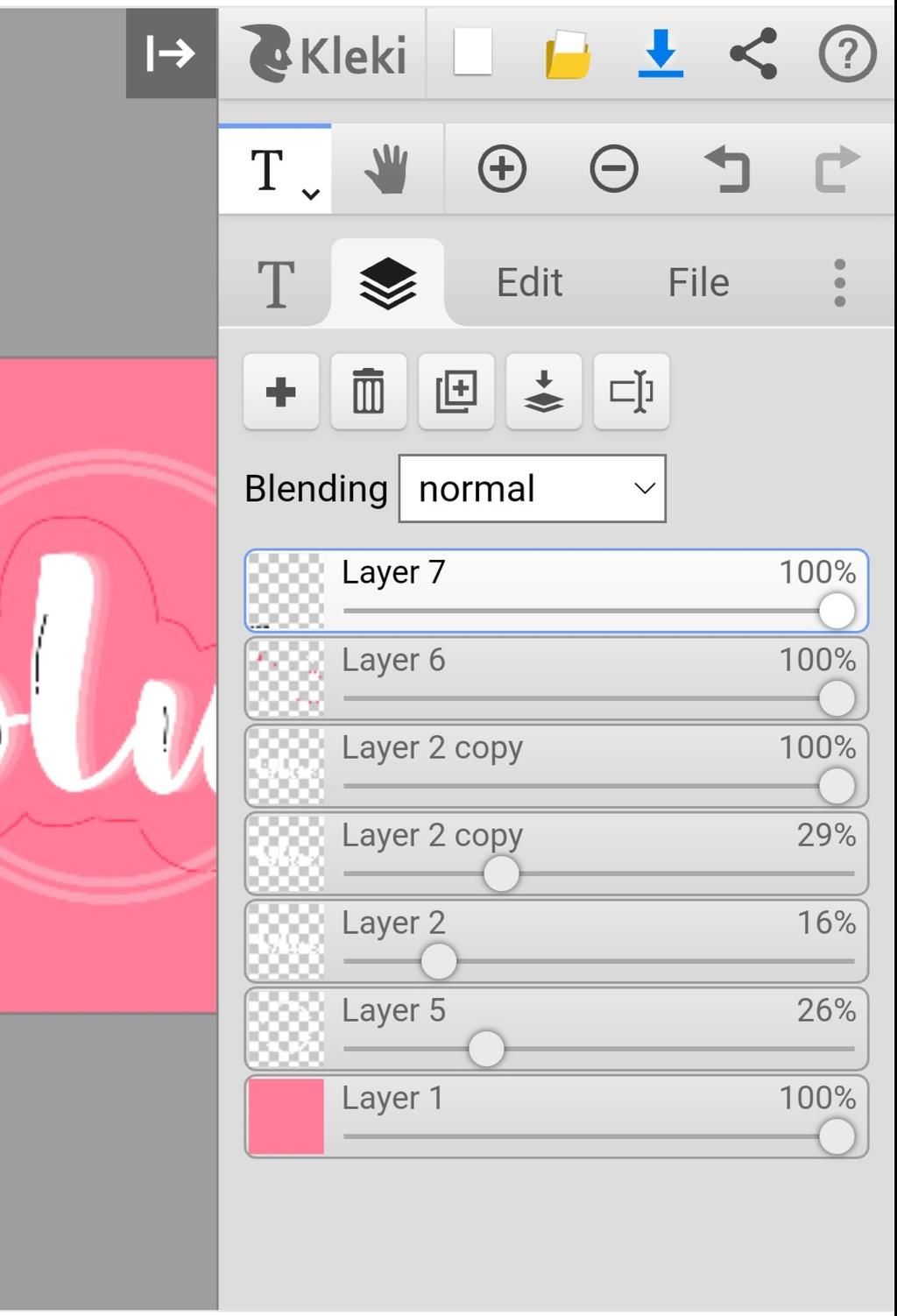
Task: Expand the Text tool options chevron
Action: [x=310, y=195]
